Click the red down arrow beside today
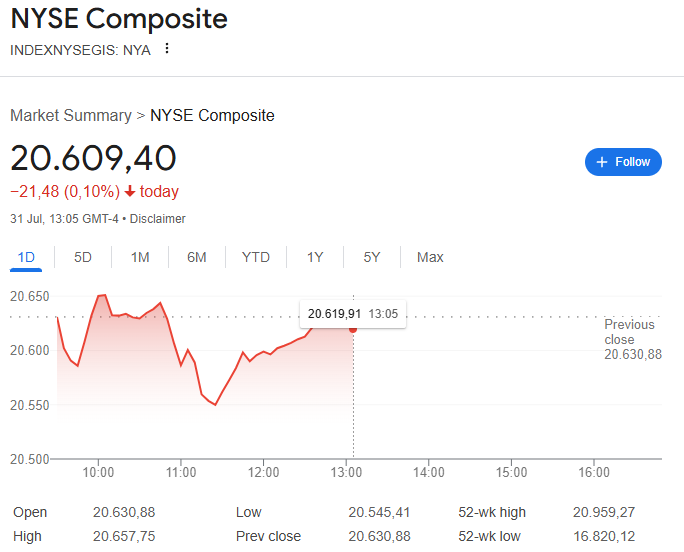684x552 pixels. click(x=130, y=191)
